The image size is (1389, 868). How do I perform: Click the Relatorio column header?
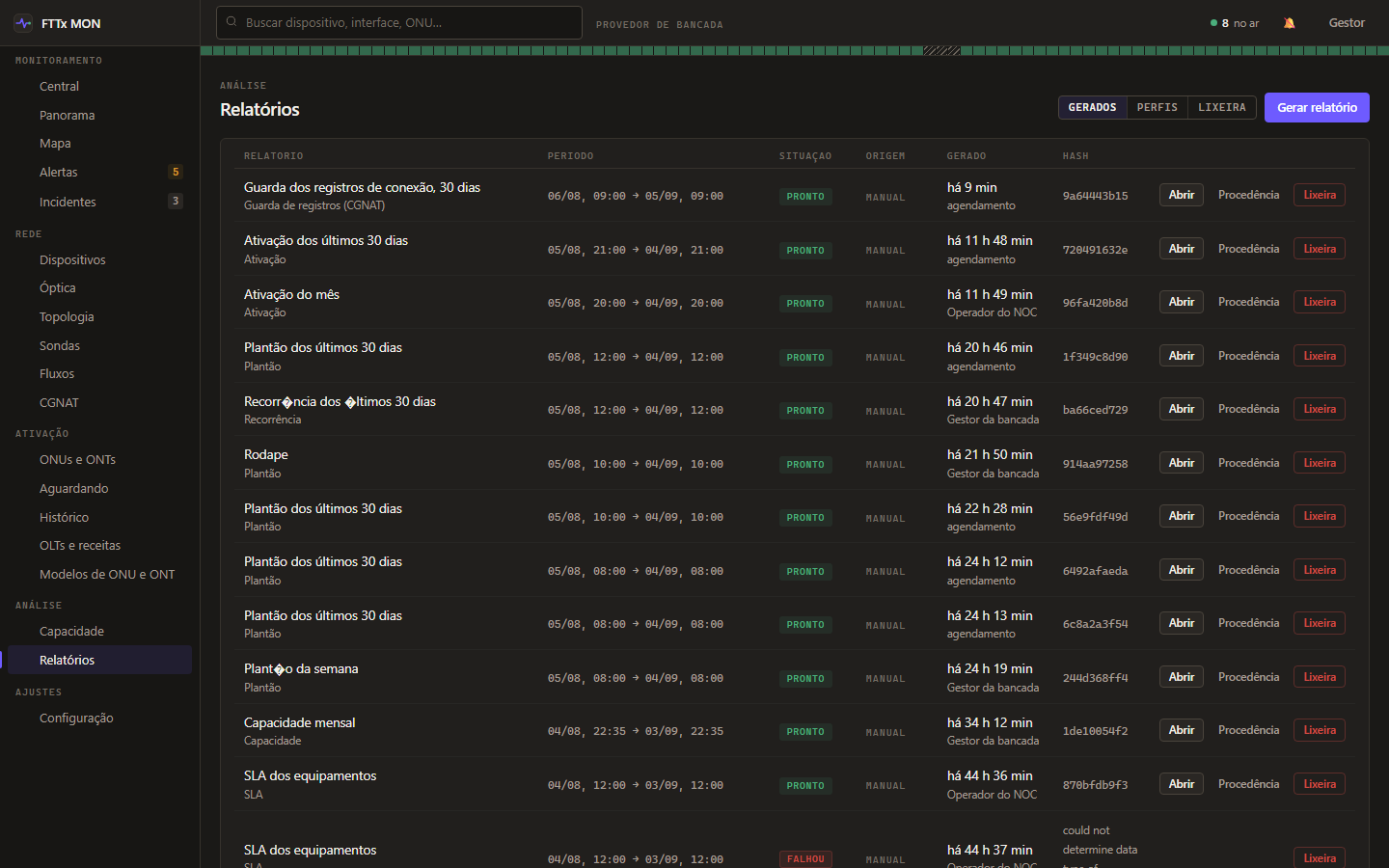coord(274,156)
